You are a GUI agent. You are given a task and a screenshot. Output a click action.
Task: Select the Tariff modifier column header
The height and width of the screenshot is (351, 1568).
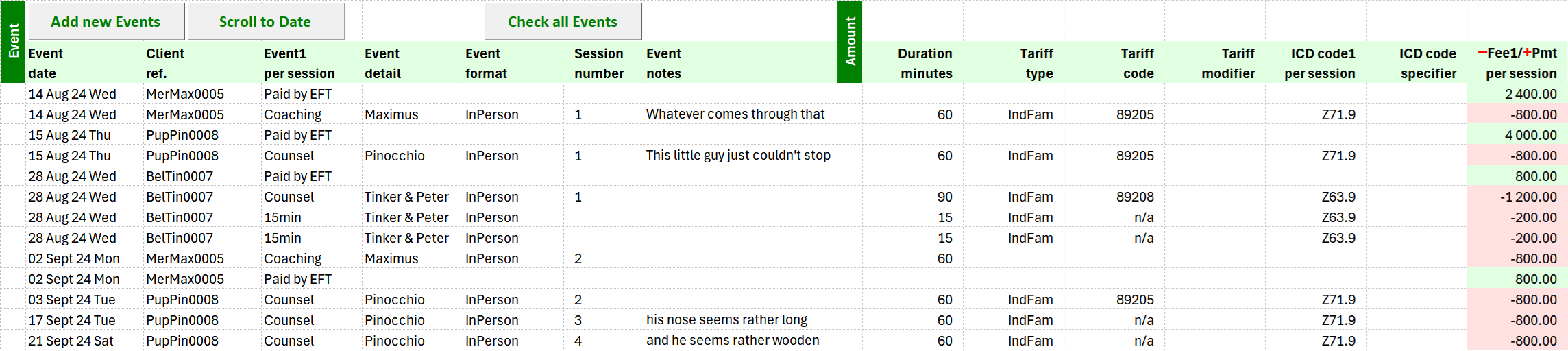coord(1228,63)
